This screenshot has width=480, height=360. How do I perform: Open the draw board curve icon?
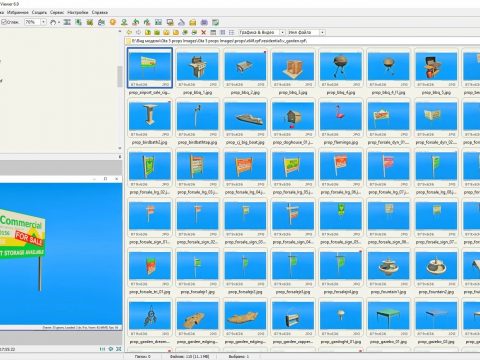click(181, 22)
